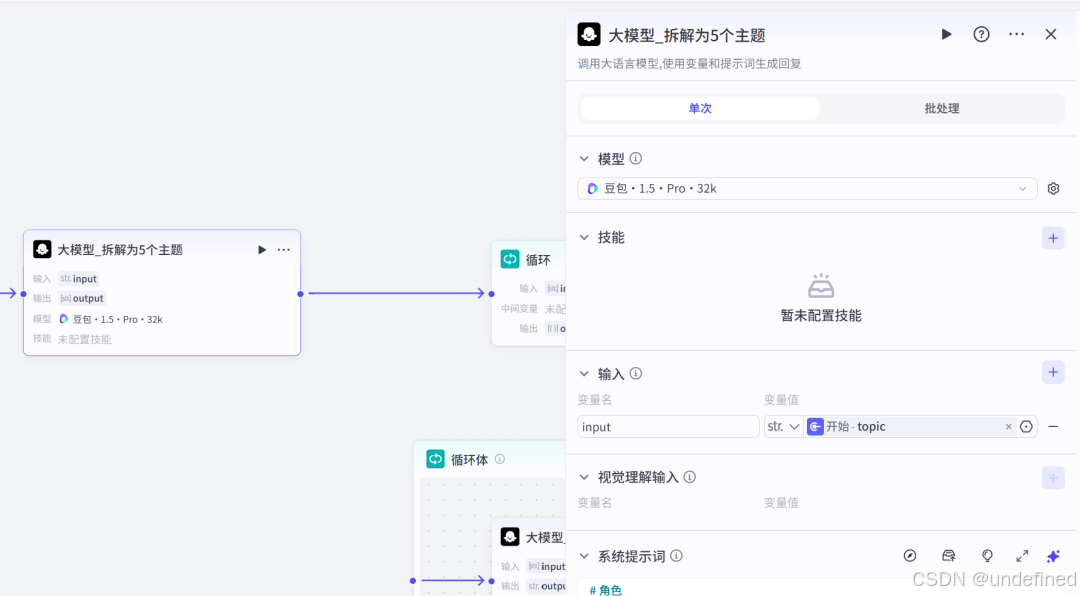Image resolution: width=1080 pixels, height=596 pixels.
Task: Show info tooltip next to 系统提示词
Action: coord(676,556)
